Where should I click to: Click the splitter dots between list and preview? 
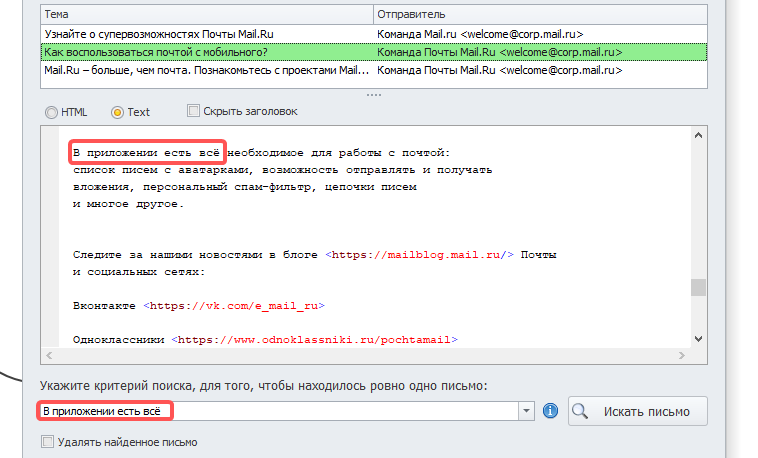pyautogui.click(x=374, y=95)
